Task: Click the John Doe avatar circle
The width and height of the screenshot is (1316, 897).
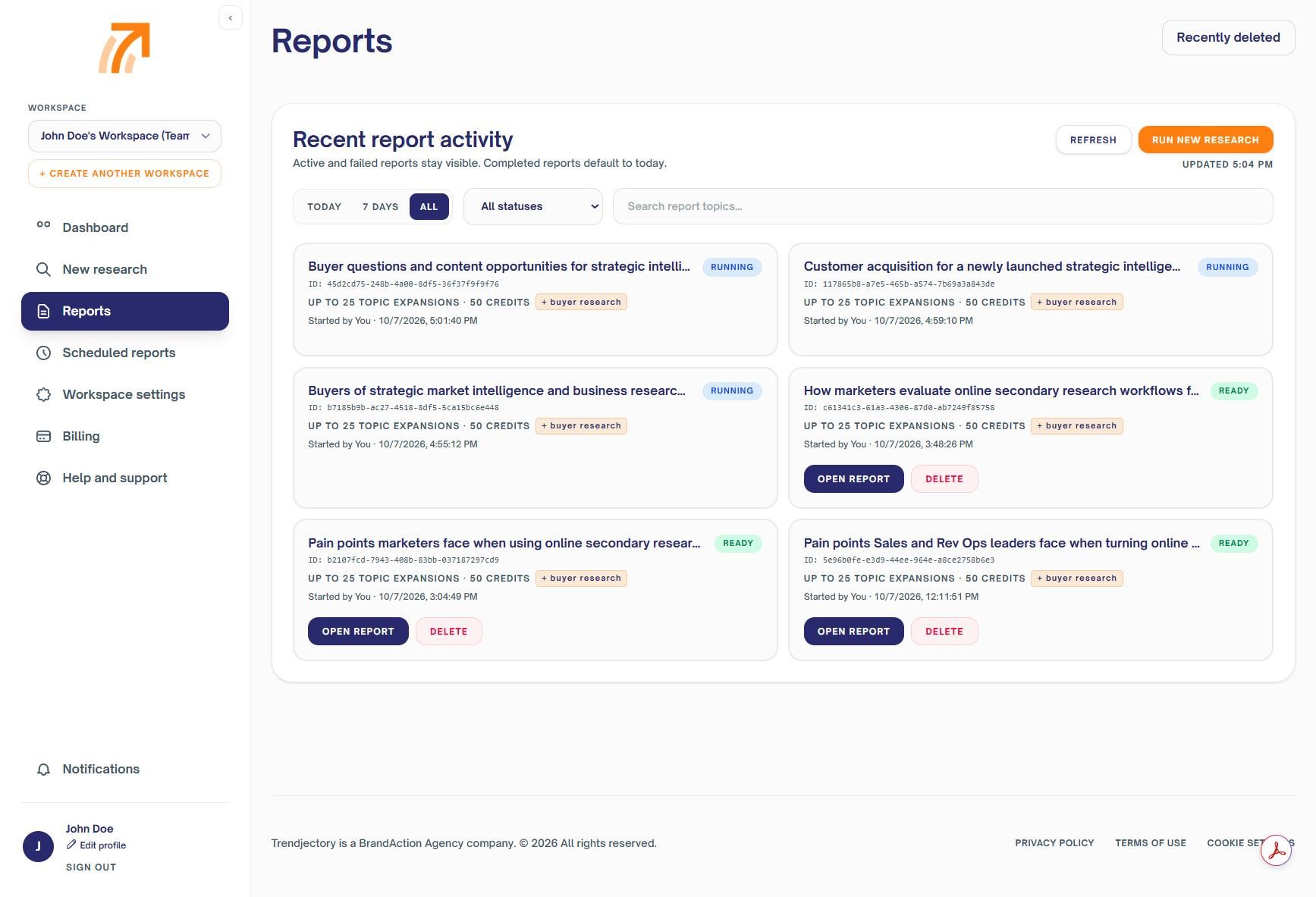Action: [38, 846]
